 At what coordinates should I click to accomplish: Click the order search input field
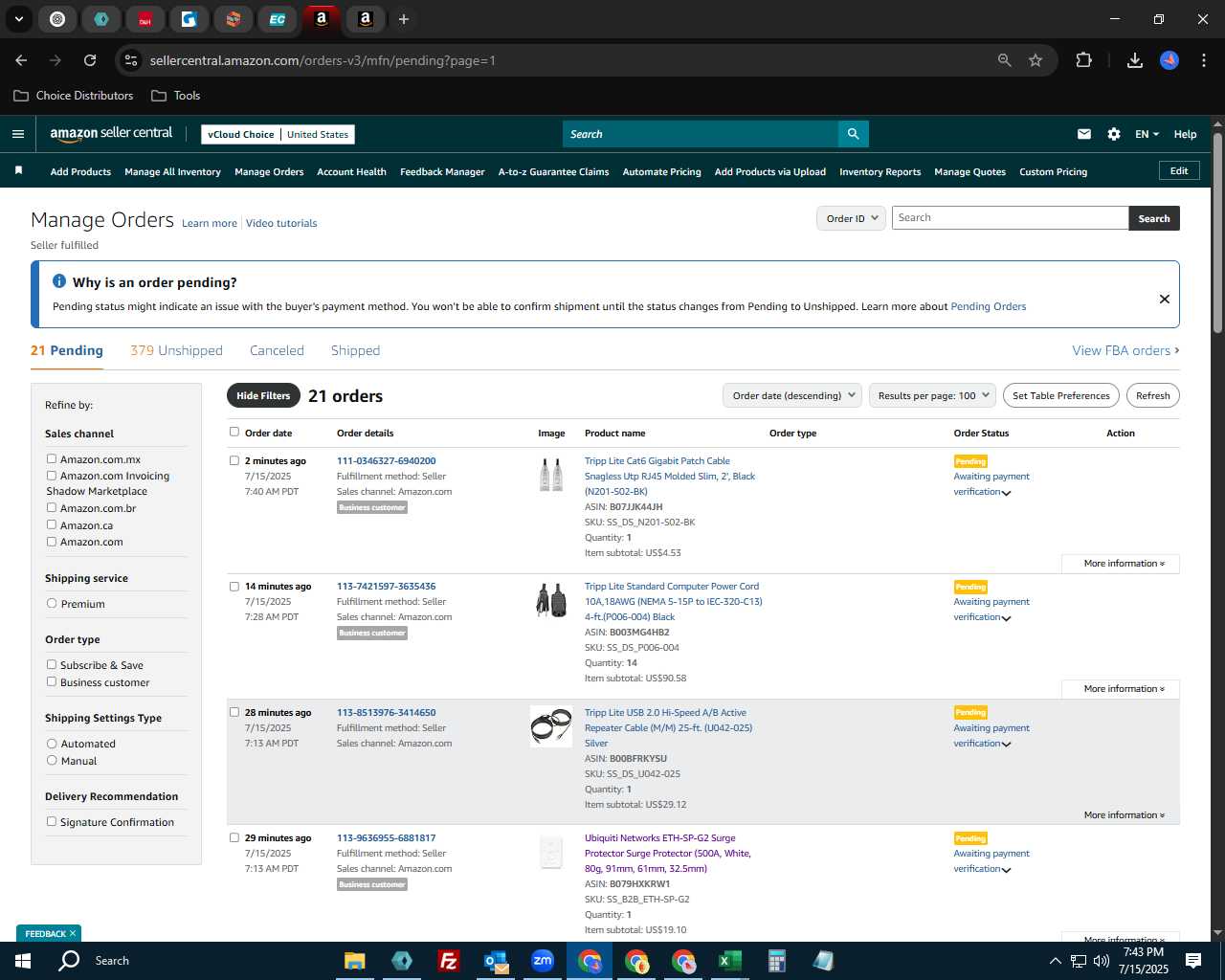pos(1010,218)
